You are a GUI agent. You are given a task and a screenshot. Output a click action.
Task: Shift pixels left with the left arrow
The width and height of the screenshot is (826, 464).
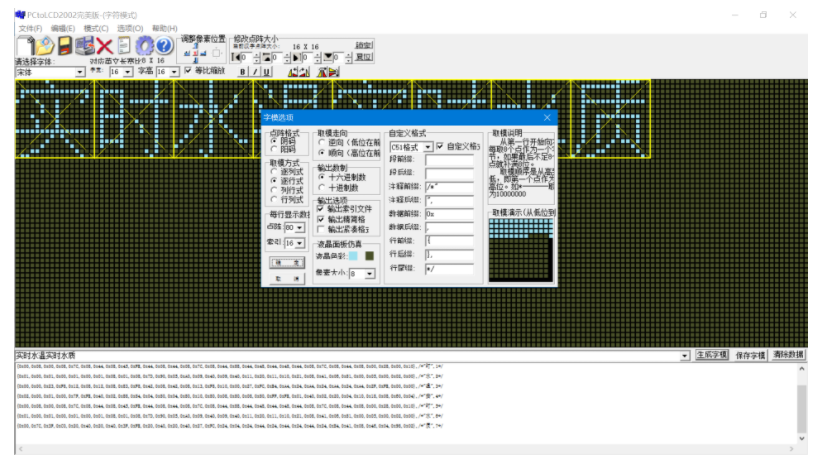[x=187, y=53]
